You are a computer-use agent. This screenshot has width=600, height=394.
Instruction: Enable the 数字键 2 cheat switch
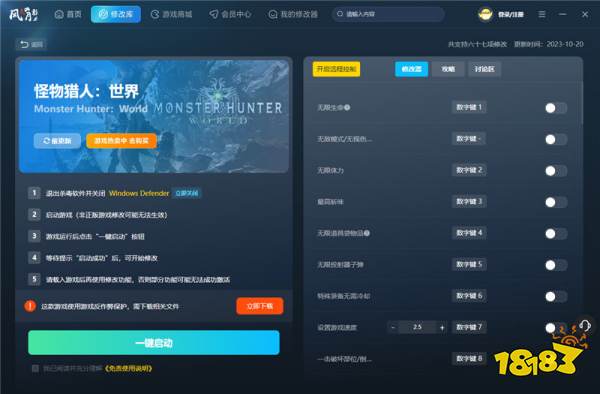pos(556,171)
